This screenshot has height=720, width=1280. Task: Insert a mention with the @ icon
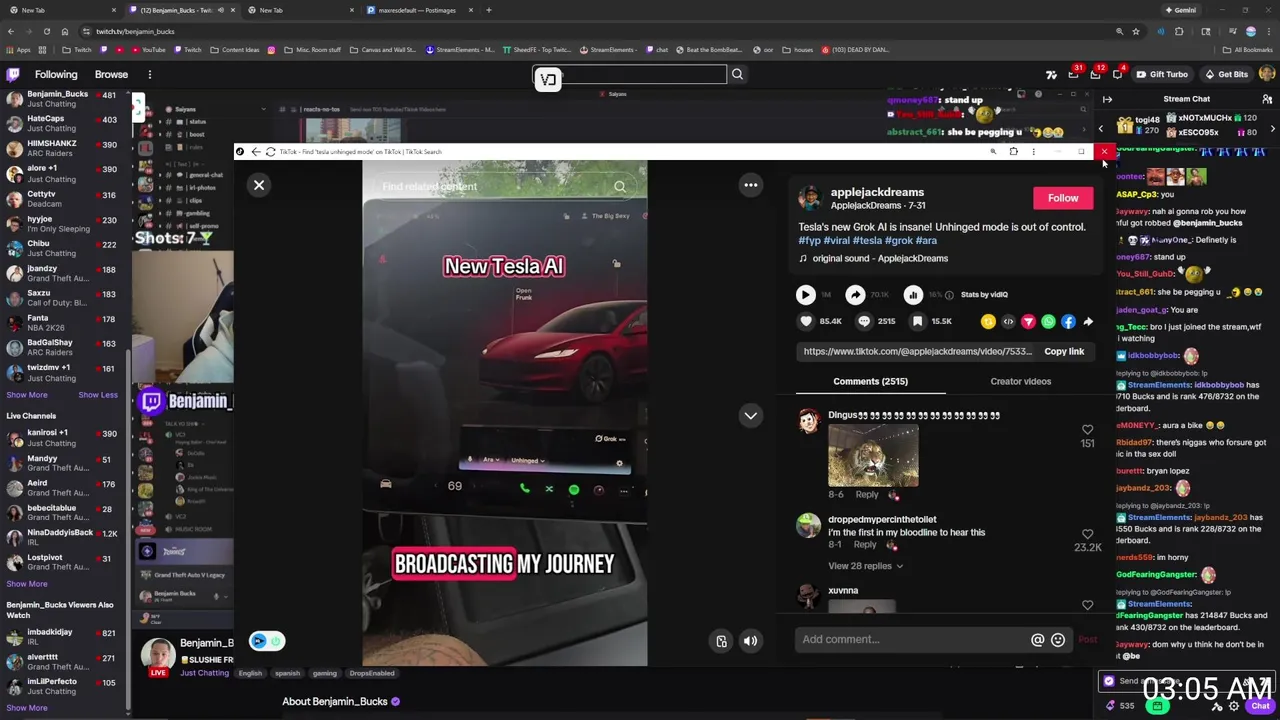[1037, 640]
